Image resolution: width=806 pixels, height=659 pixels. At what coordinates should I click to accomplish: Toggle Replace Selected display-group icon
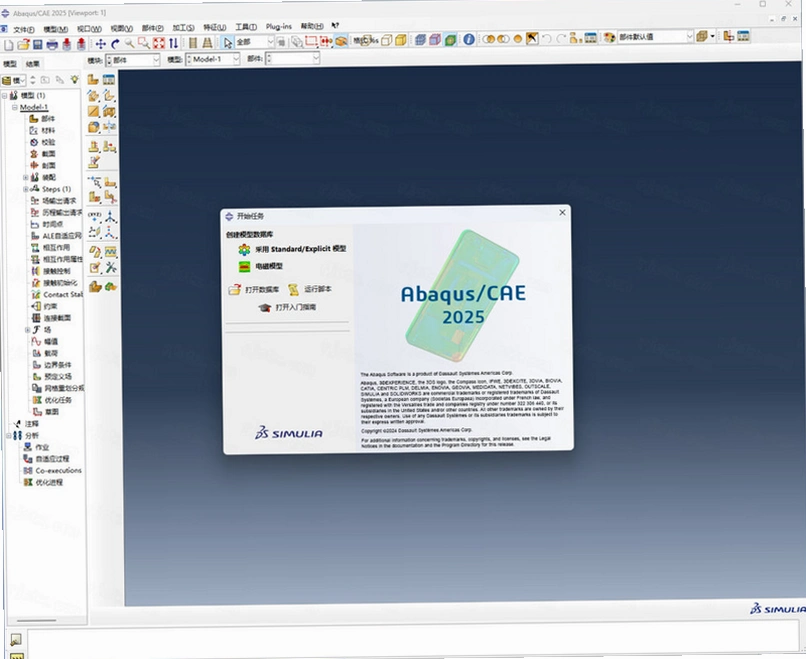488,39
